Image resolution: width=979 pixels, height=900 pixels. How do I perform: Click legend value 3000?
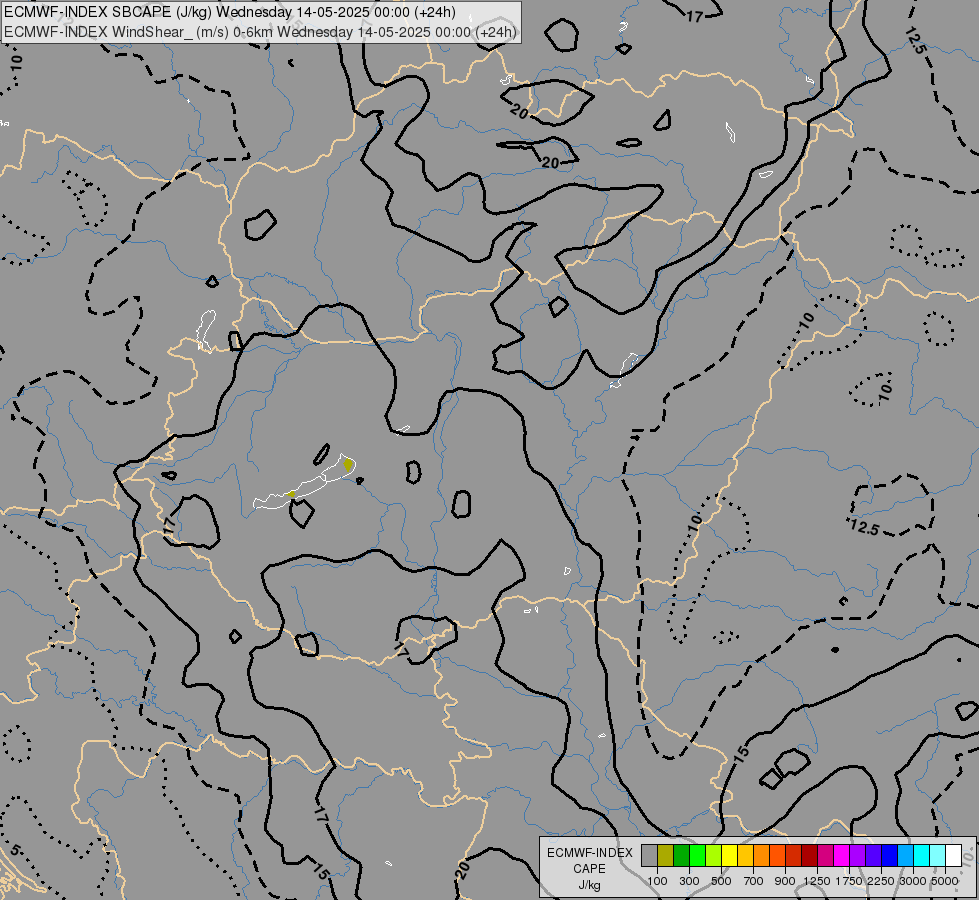coord(913,881)
